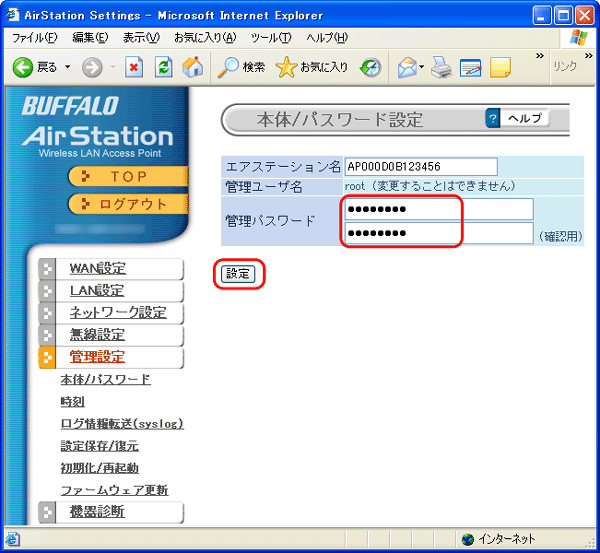Open the ヘルプ help button
The height and width of the screenshot is (553, 600).
[x=517, y=119]
